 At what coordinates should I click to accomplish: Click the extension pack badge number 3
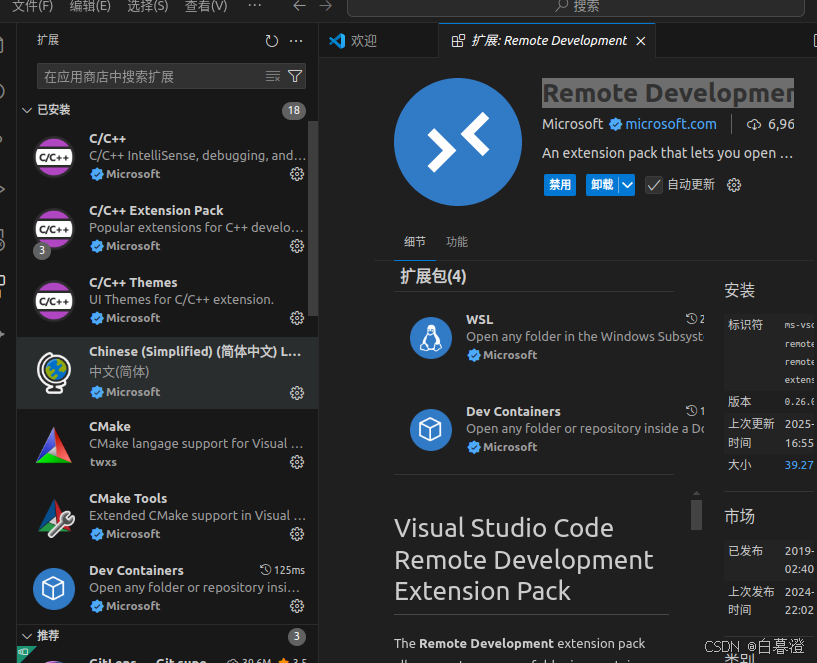coord(42,251)
